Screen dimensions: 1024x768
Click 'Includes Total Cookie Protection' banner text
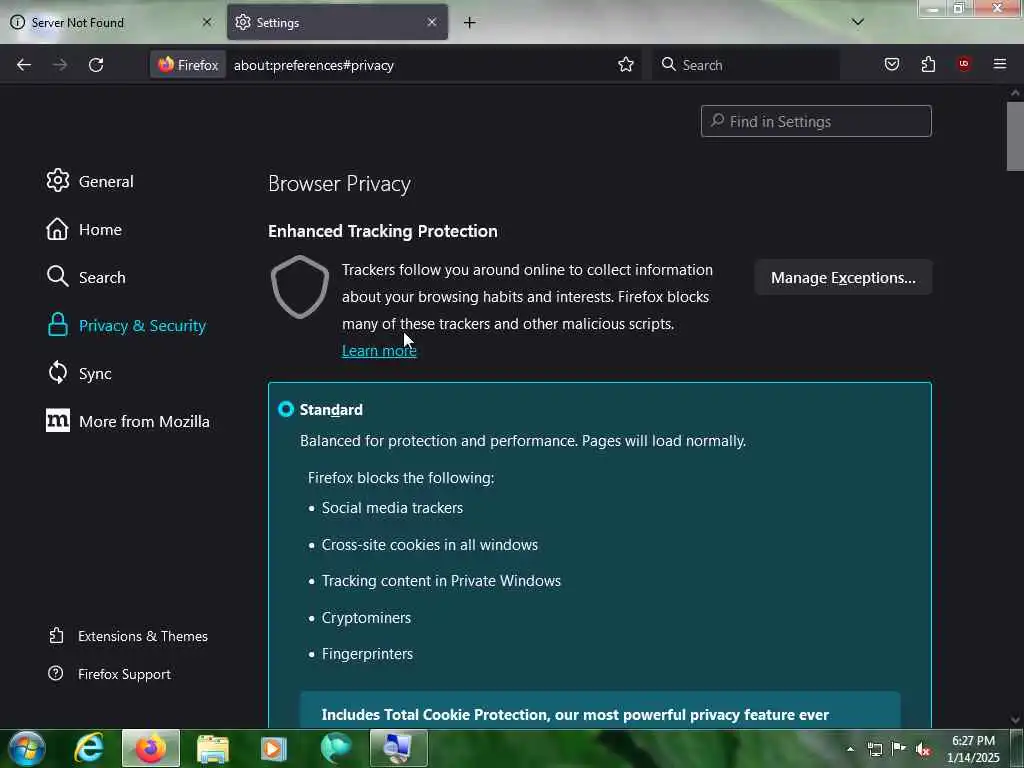(x=575, y=714)
